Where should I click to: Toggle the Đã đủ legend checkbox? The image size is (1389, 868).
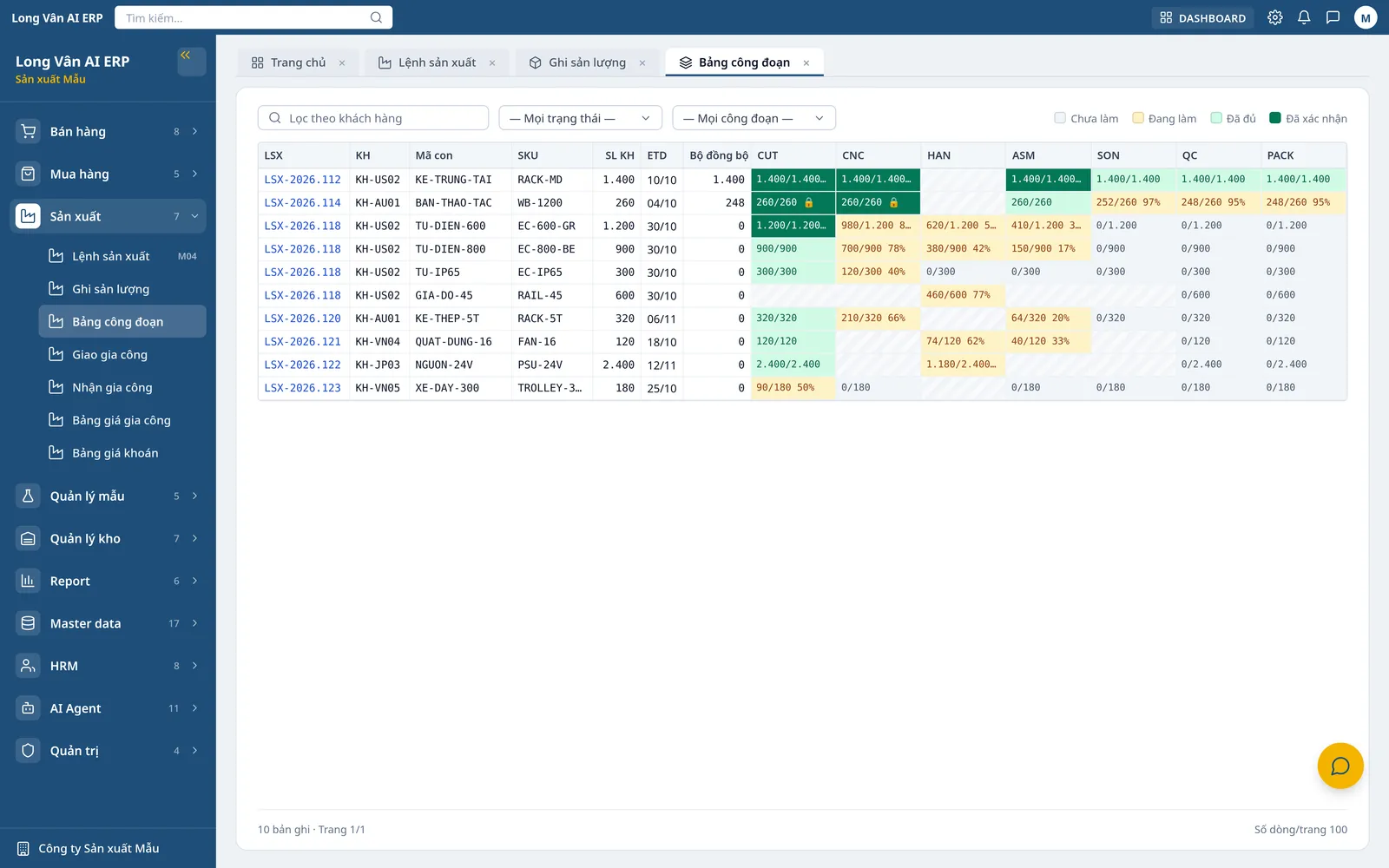coord(1216,118)
